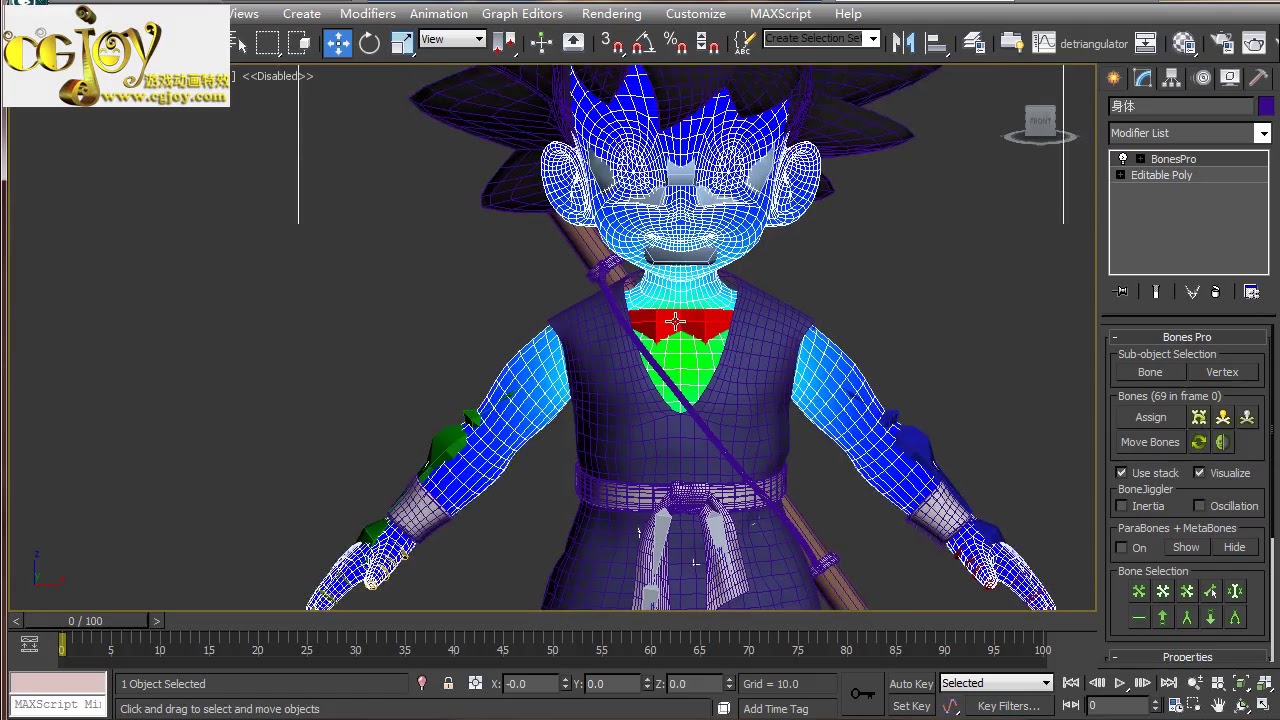Toggle the Selection Lock padlock

448,684
